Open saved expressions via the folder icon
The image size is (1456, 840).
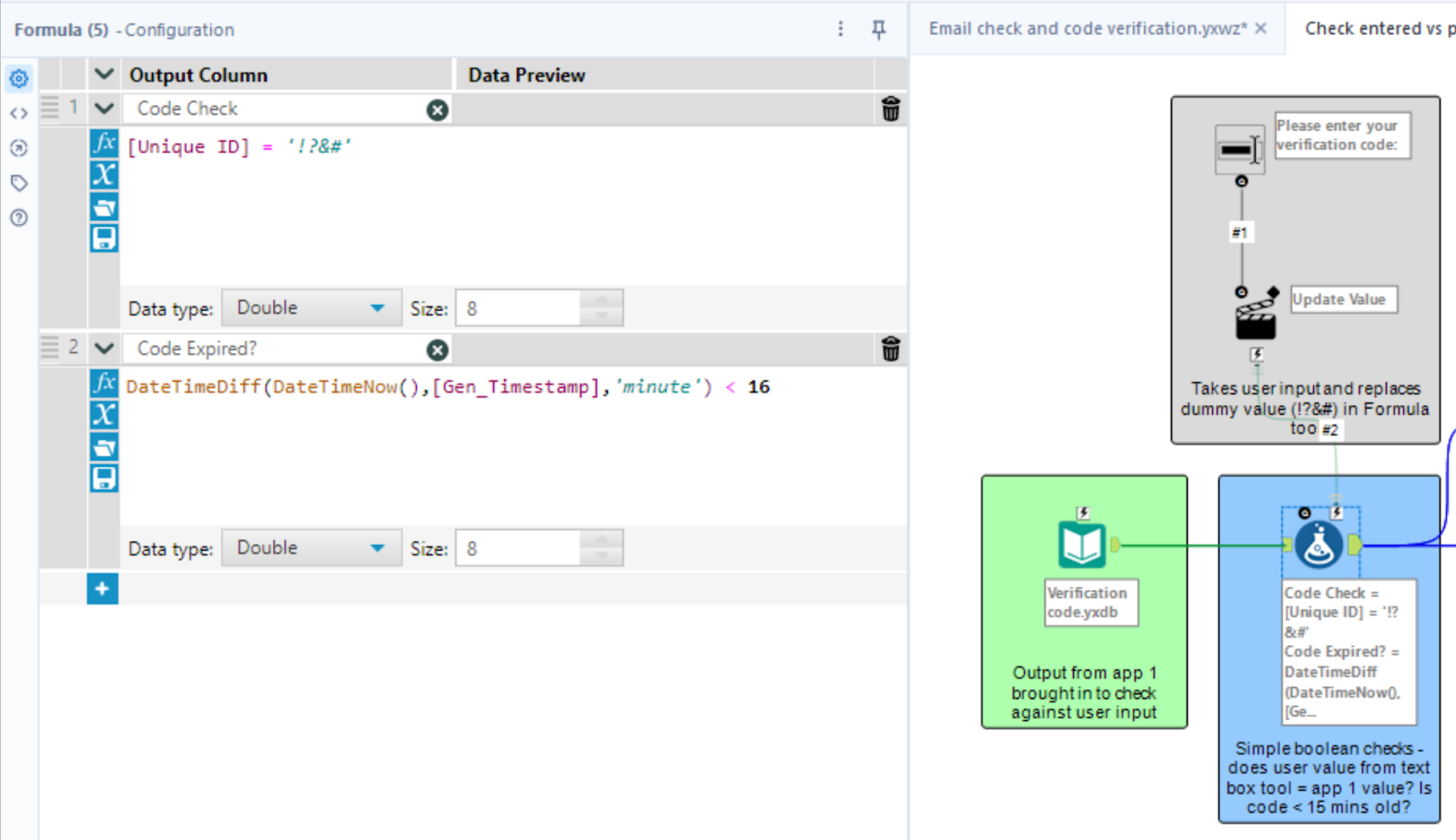click(104, 207)
